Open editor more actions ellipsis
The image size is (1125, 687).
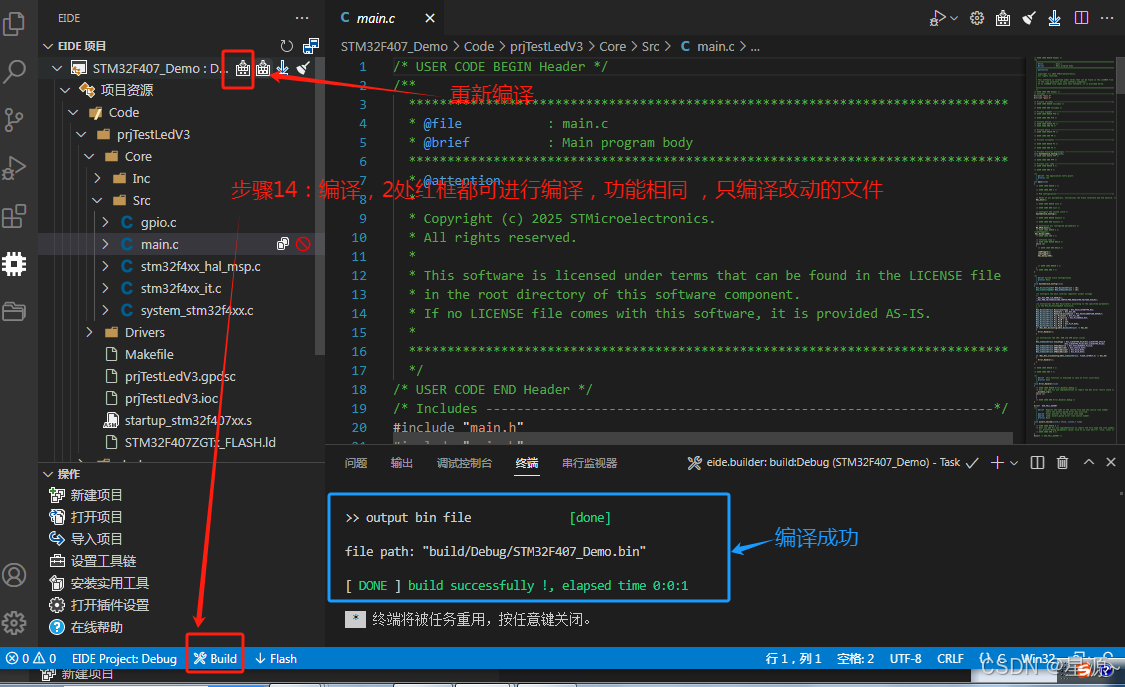tap(1107, 18)
